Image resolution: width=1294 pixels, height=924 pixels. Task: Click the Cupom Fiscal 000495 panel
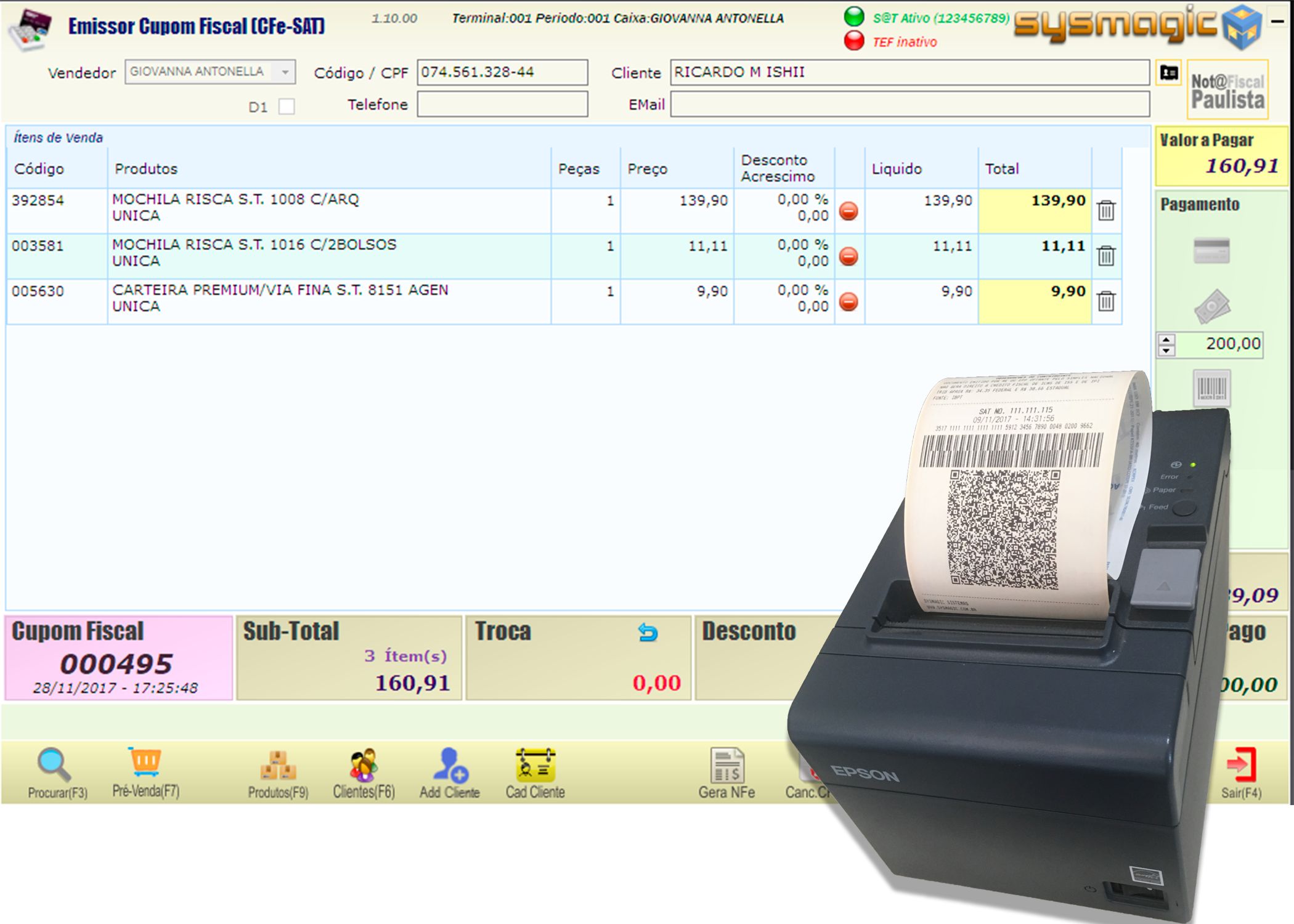pyautogui.click(x=118, y=657)
